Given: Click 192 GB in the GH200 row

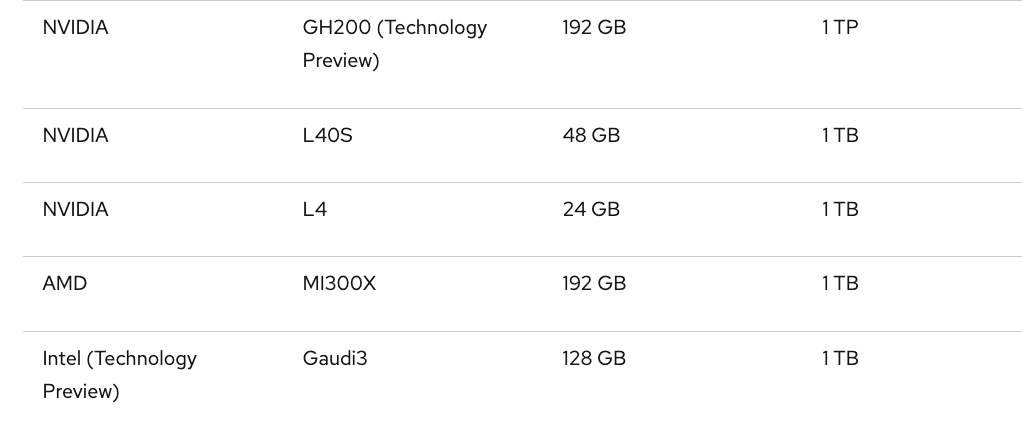Looking at the screenshot, I should coord(594,28).
